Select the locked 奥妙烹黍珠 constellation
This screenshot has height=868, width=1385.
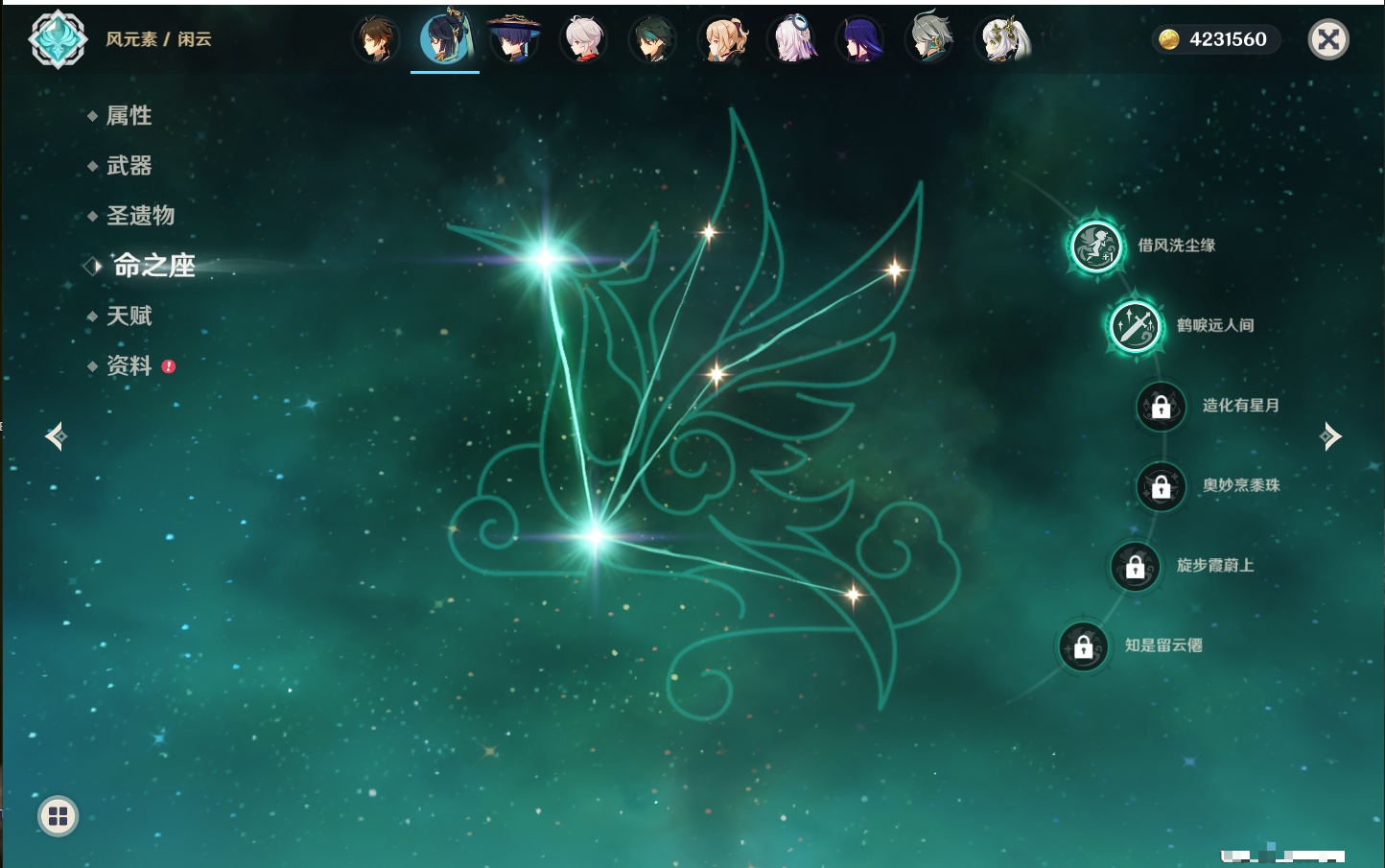pos(1162,486)
